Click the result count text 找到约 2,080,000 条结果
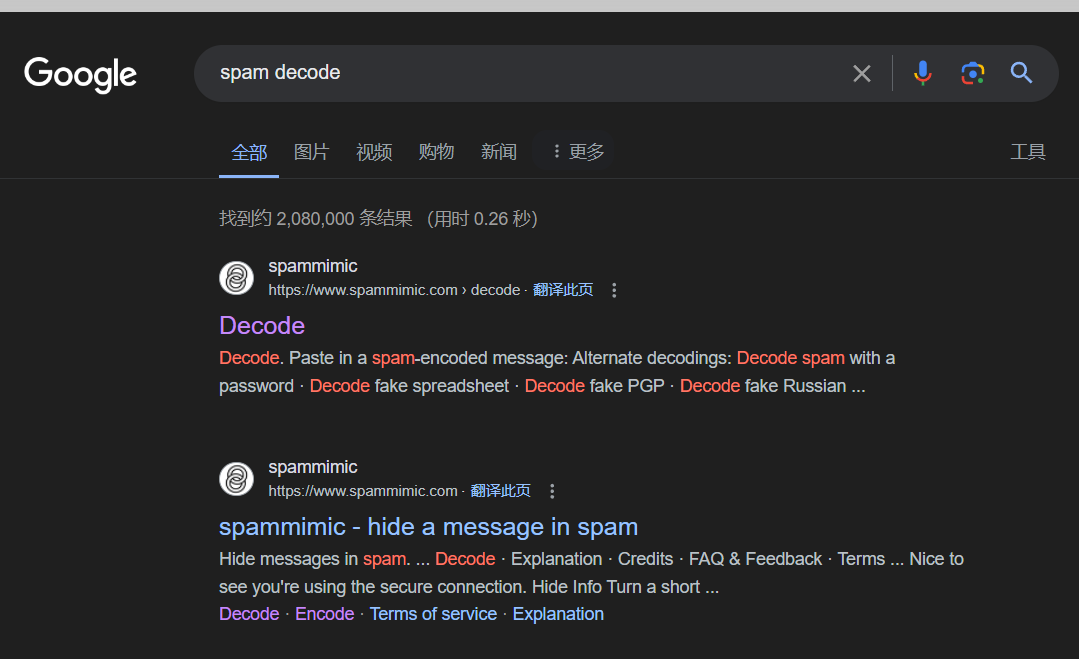Screen dimensions: 1079x659 click(x=316, y=219)
